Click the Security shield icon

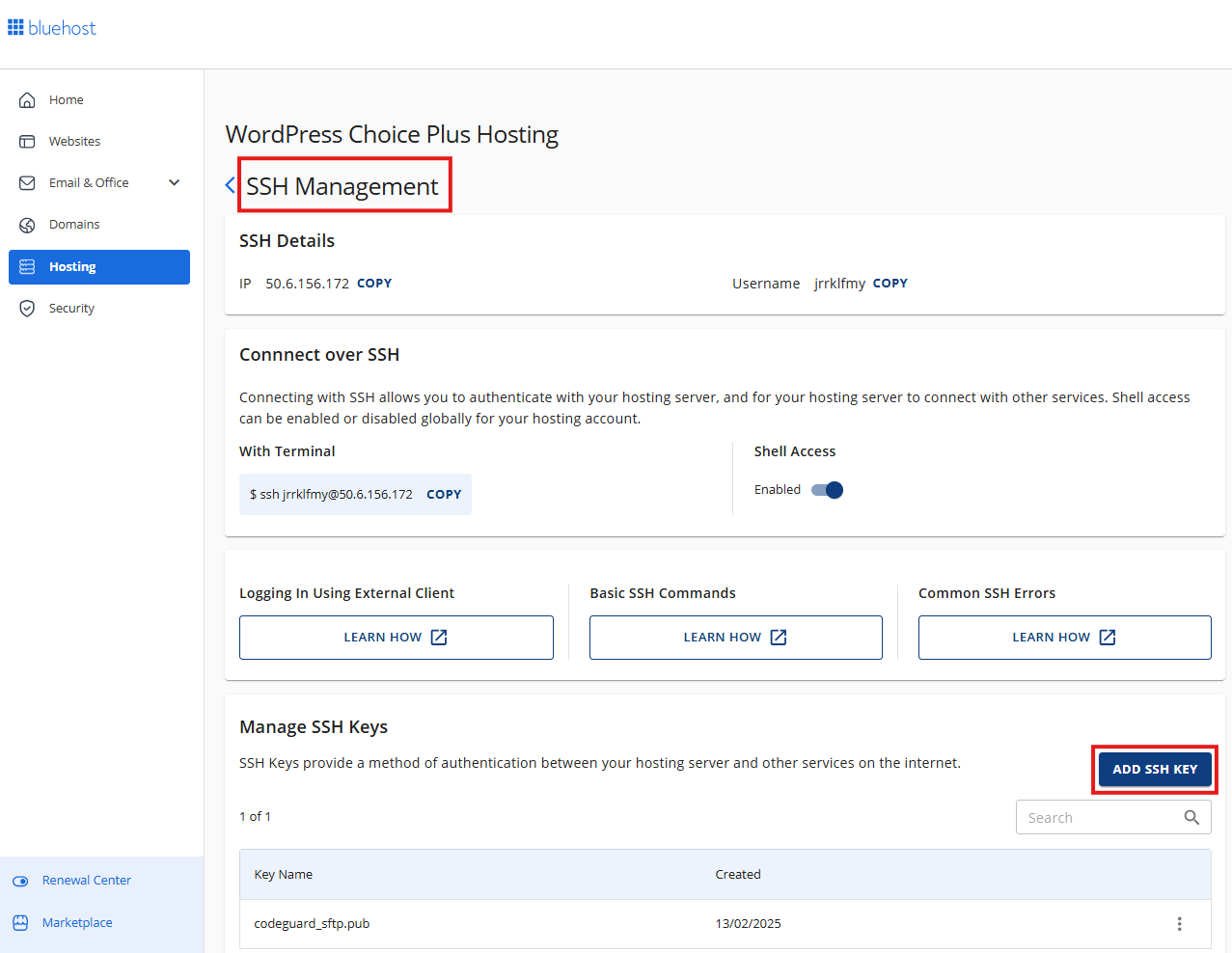(28, 308)
